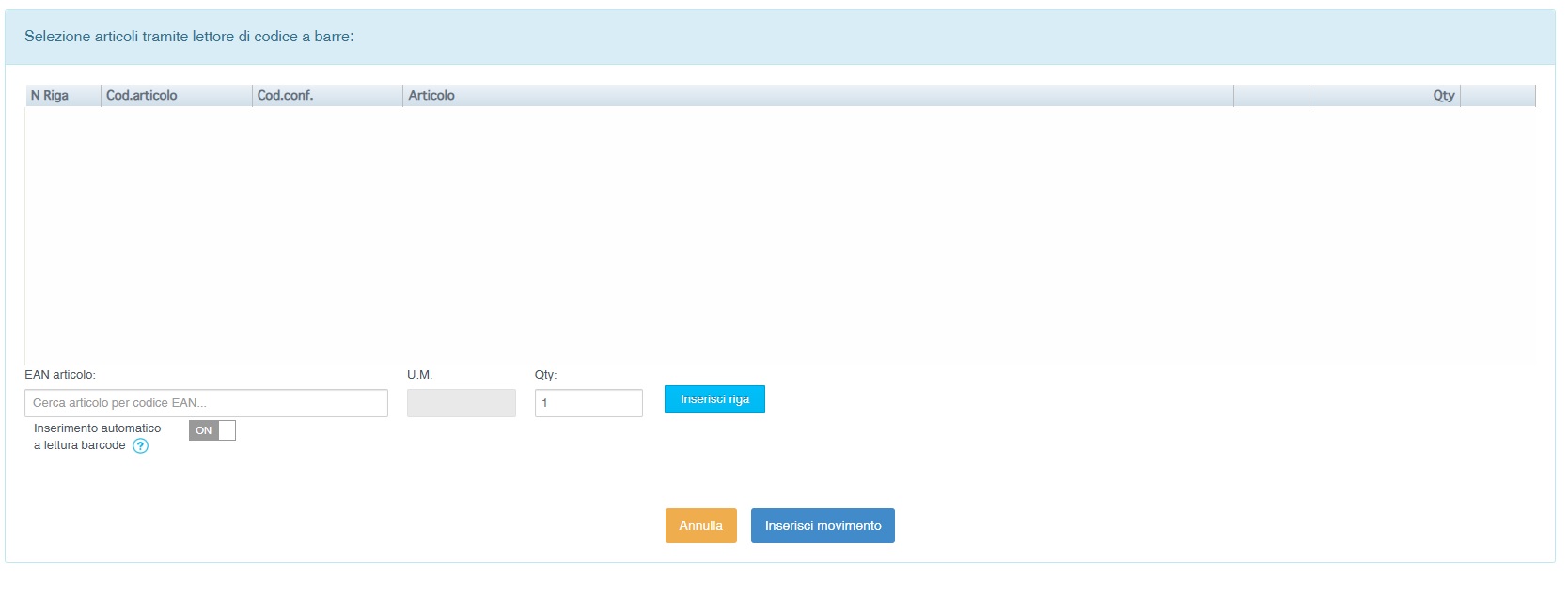Click inside the empty table body

click(779, 235)
